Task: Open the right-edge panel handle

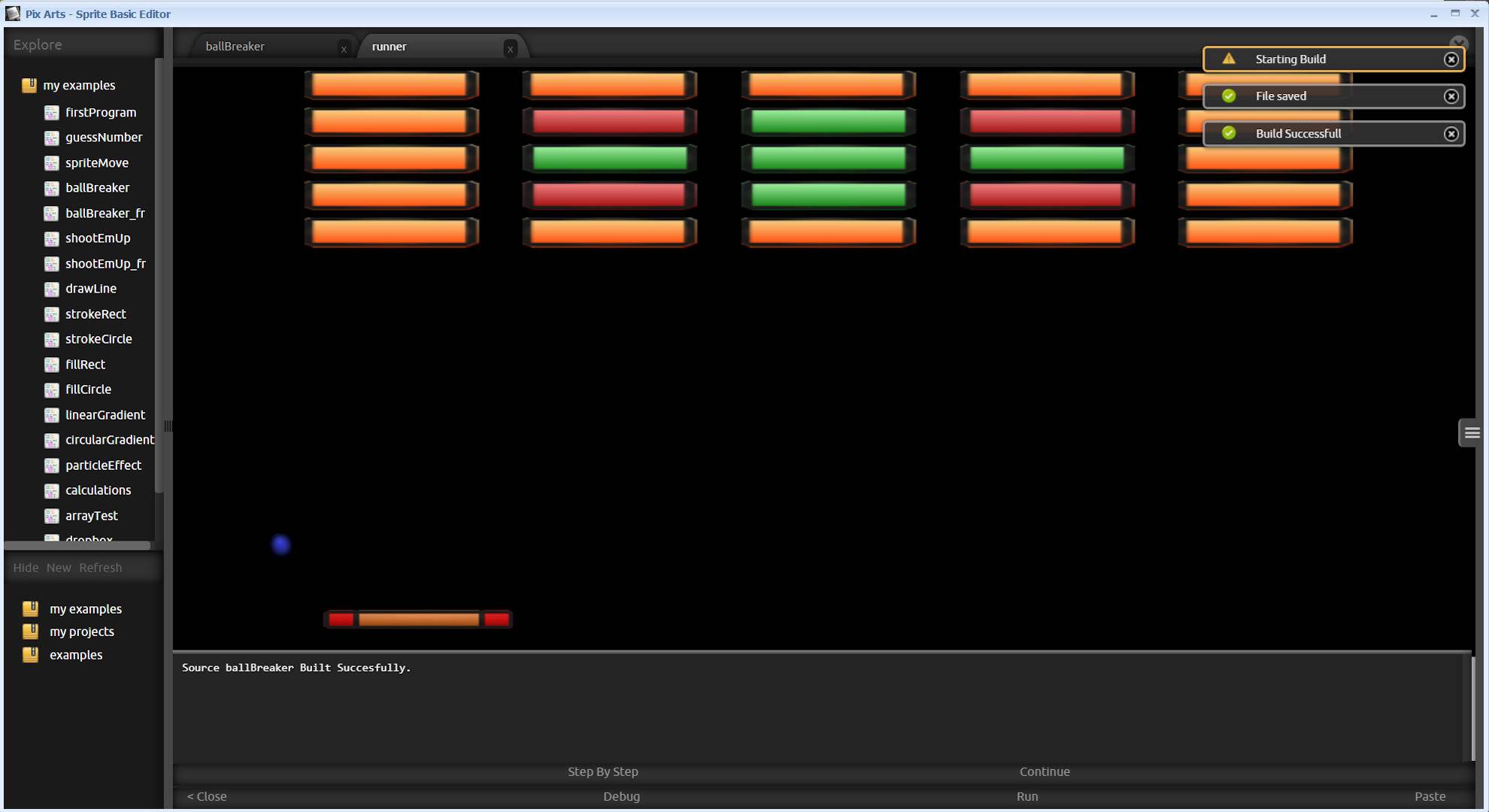Action: [1471, 432]
